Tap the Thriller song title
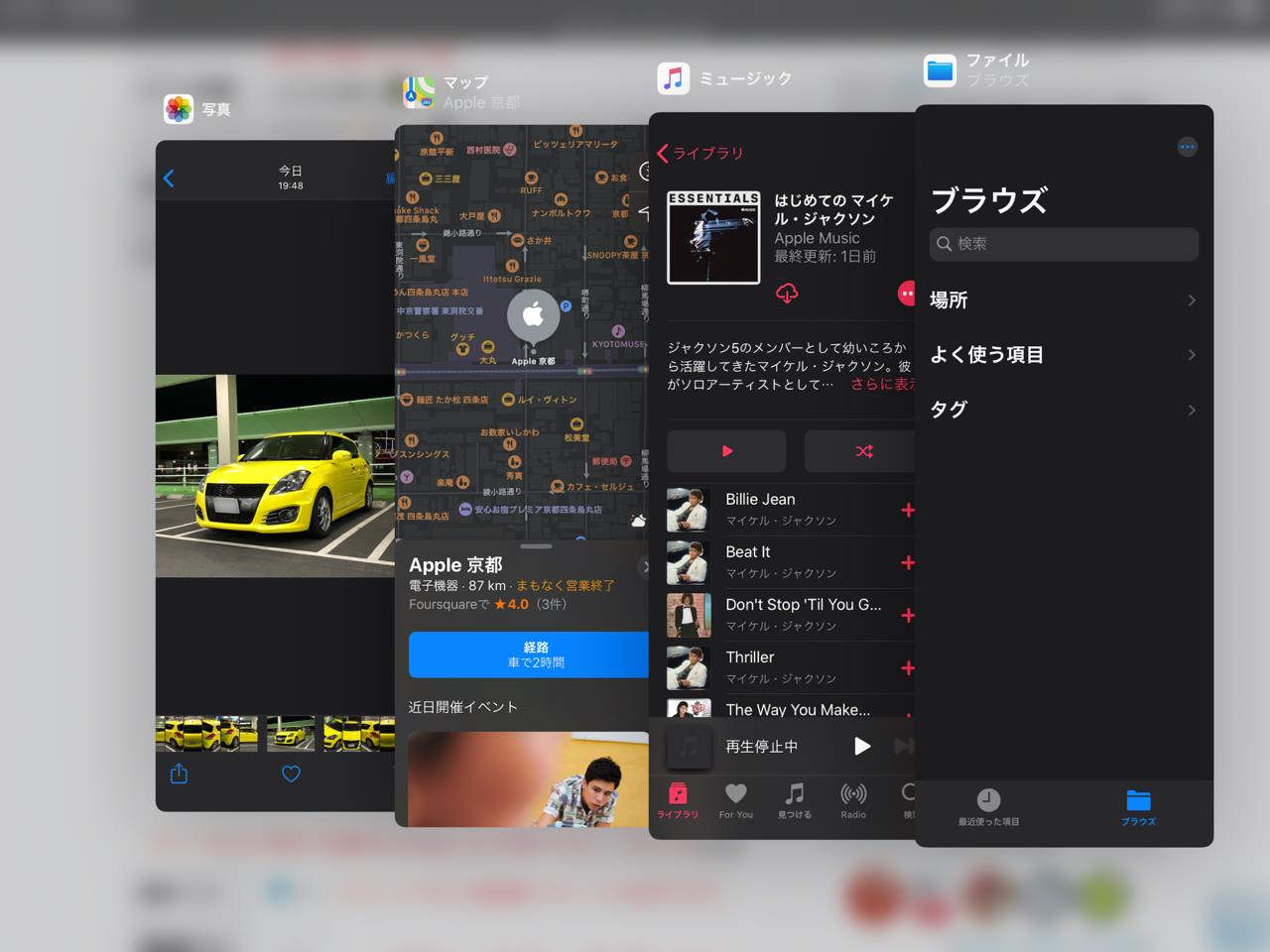Viewport: 1270px width, 952px height. (750, 656)
